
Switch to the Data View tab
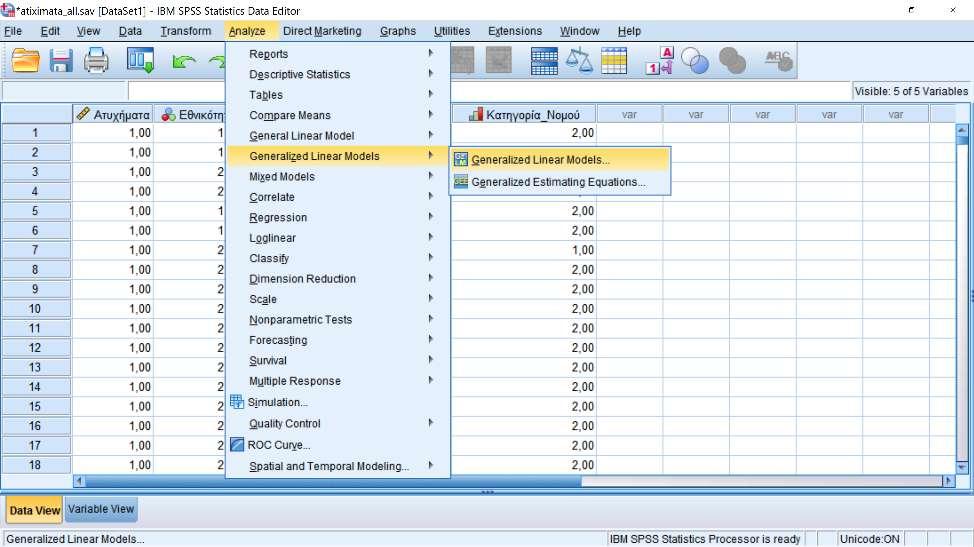(35, 510)
